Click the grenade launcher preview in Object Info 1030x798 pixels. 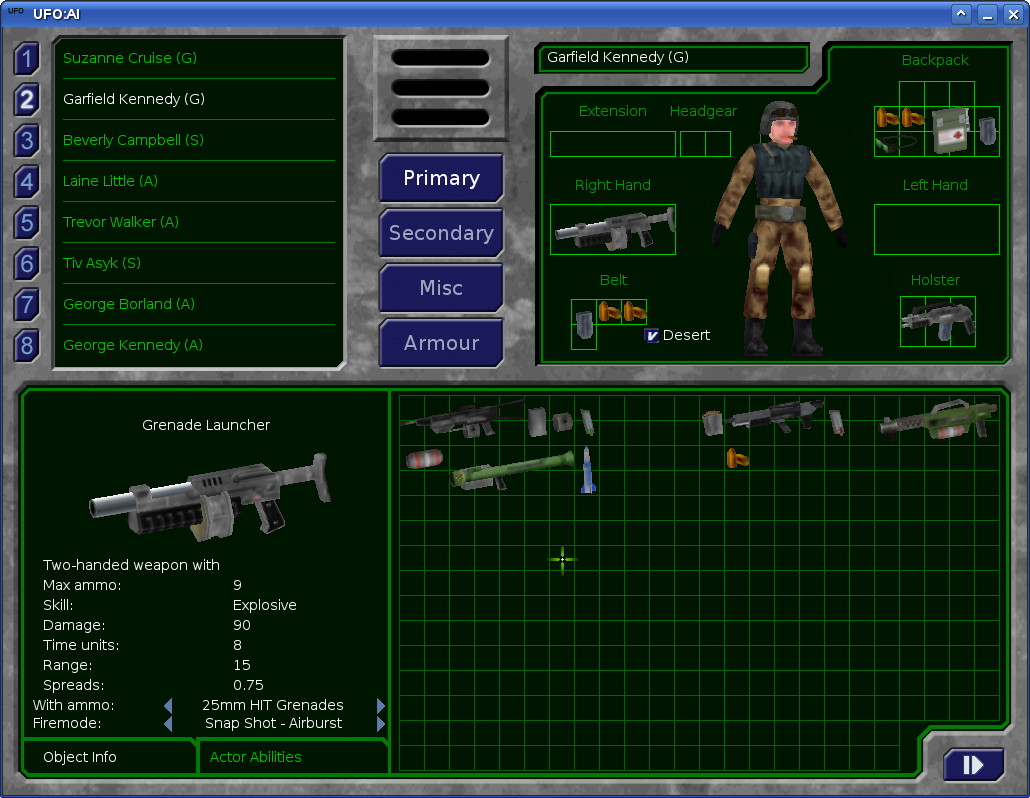pos(209,497)
